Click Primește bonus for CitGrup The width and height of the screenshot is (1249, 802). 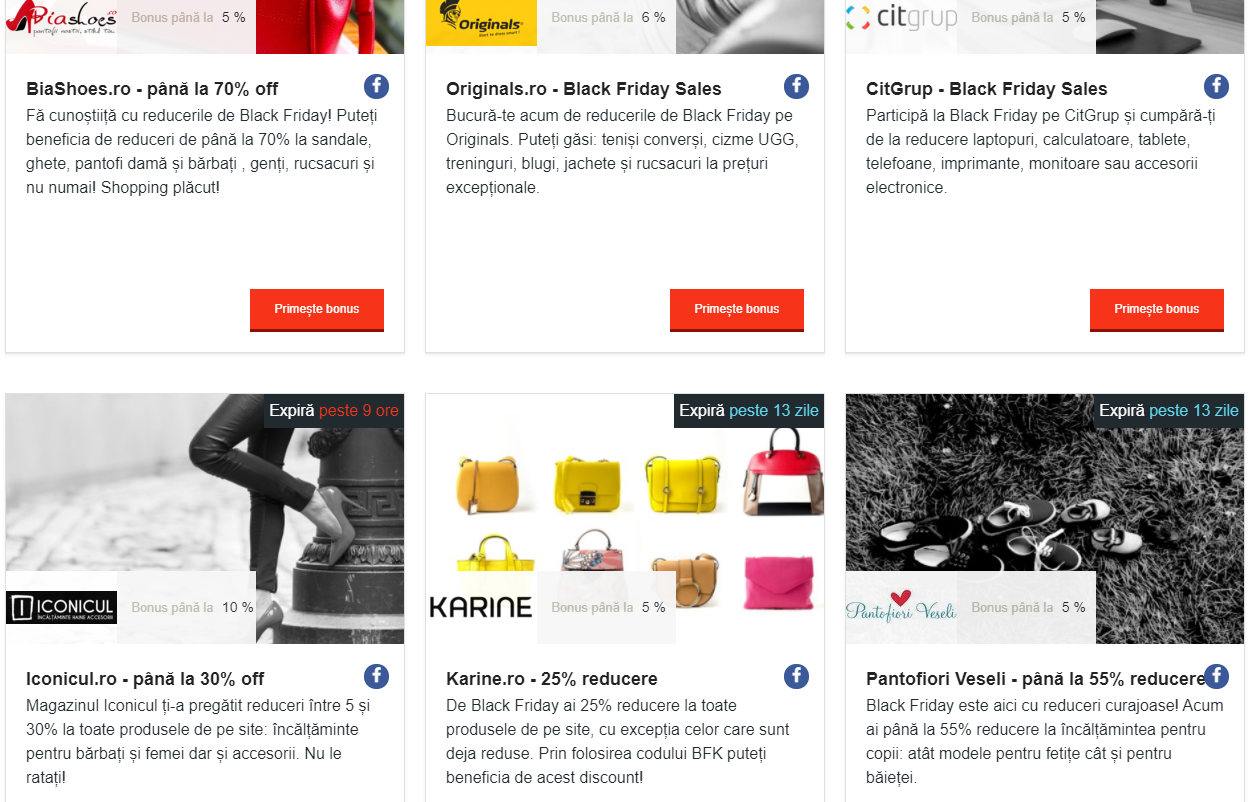(x=1157, y=310)
